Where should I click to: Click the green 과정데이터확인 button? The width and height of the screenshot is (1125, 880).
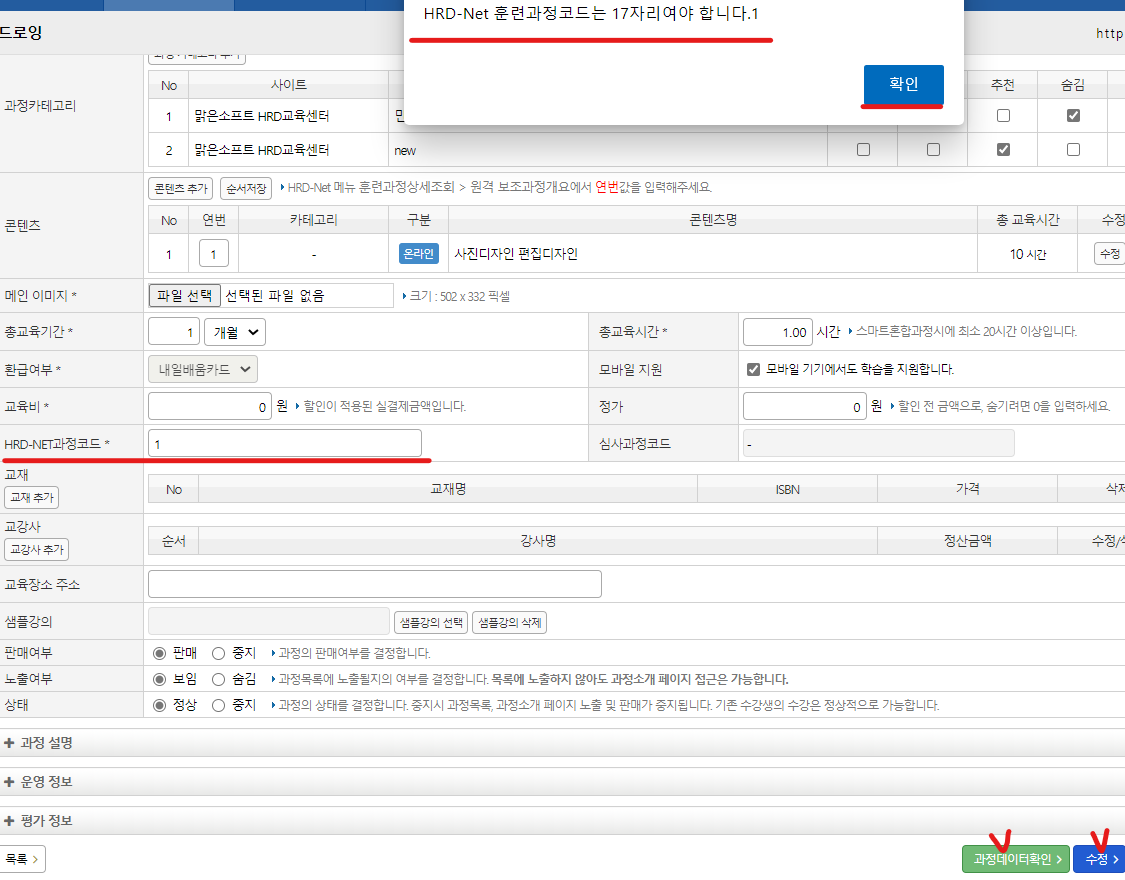pos(1015,859)
